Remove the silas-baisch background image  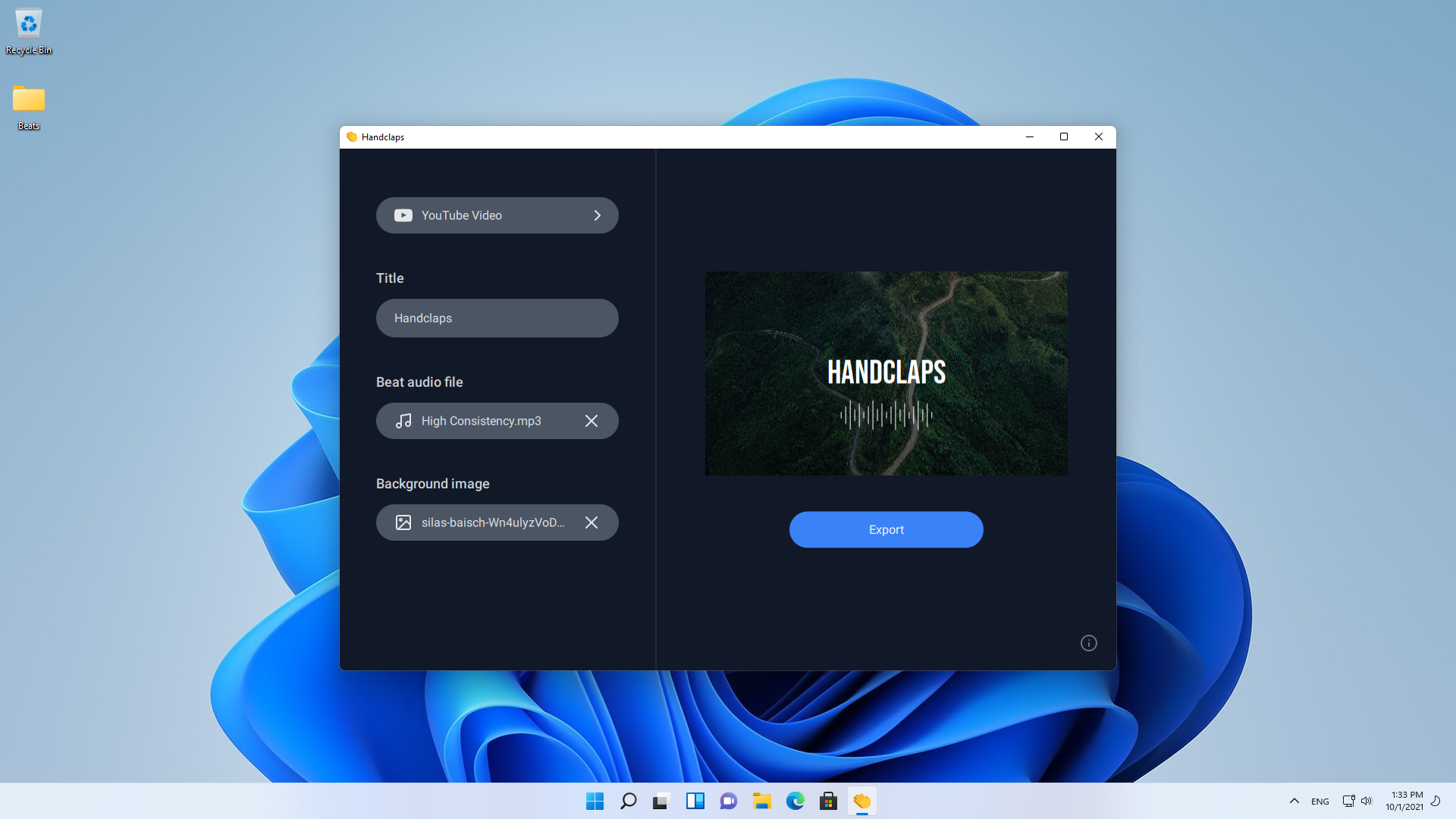tap(591, 521)
